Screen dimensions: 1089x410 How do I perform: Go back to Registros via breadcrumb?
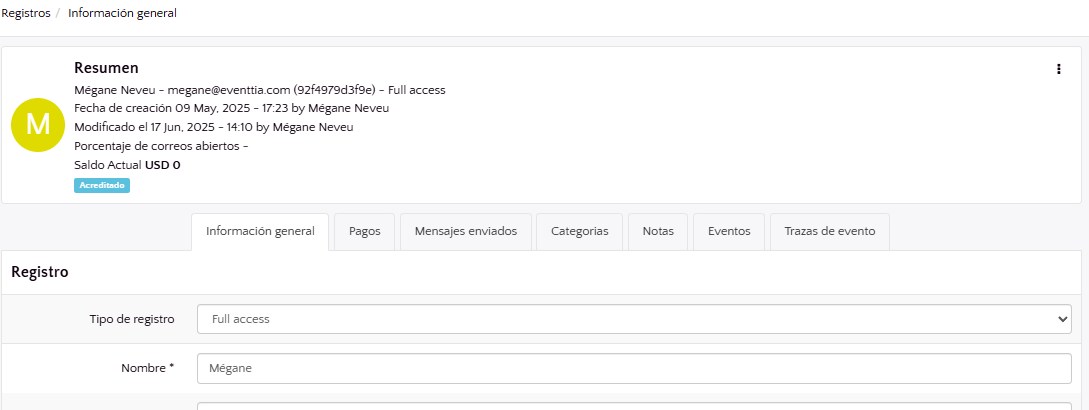[25, 13]
